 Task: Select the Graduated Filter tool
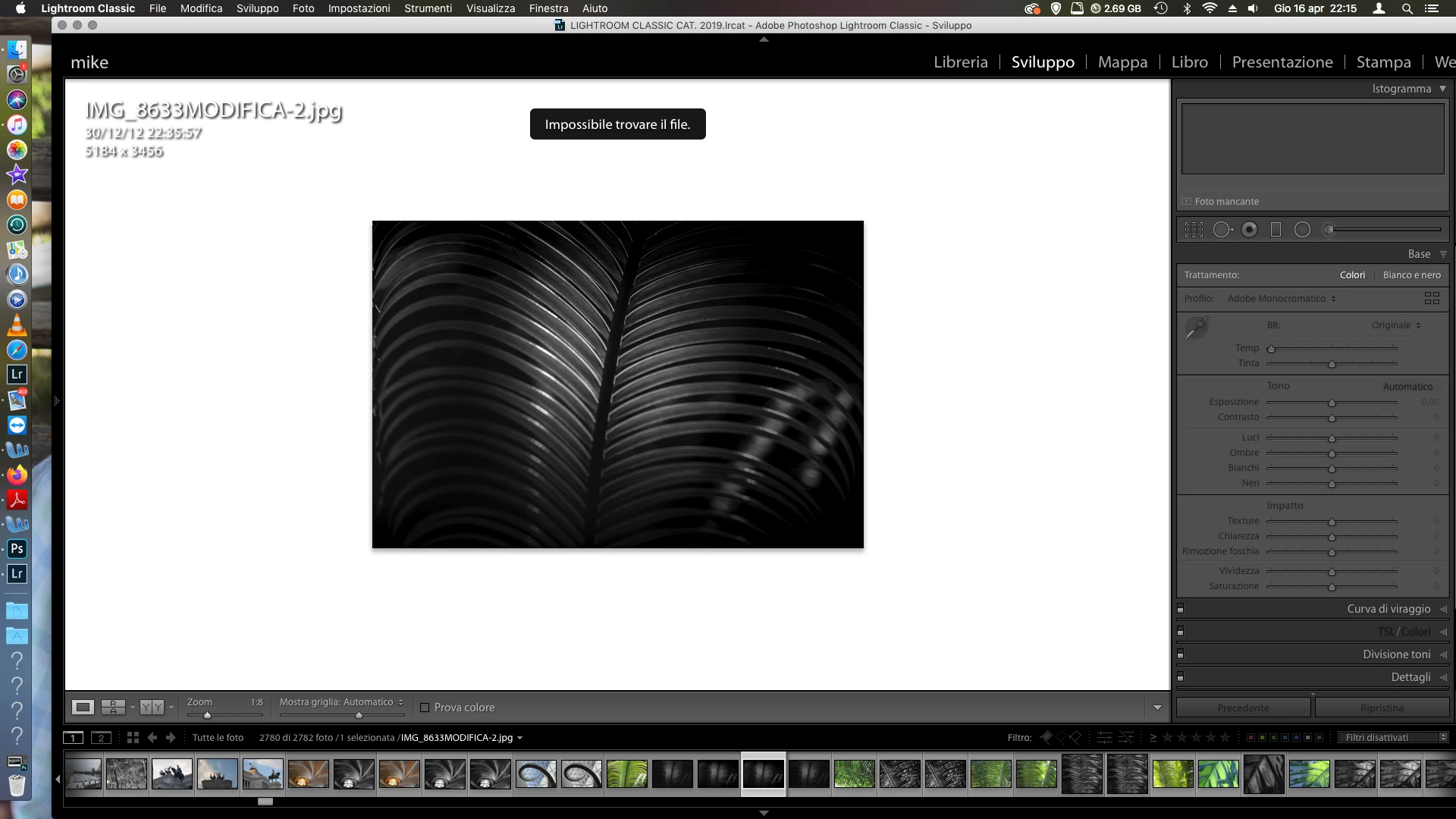tap(1276, 230)
